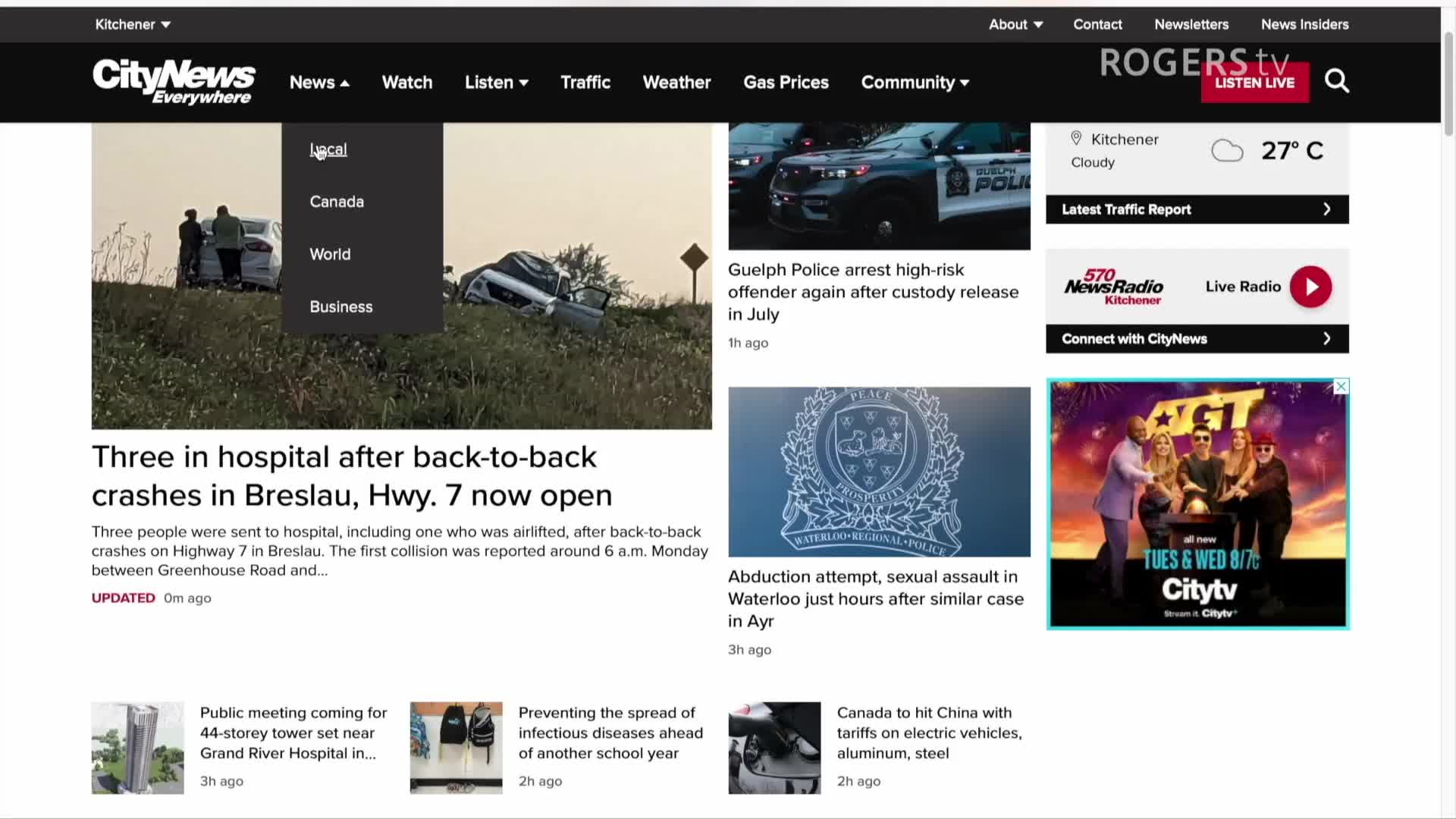Expand the Listen dropdown menu
Screen dimensions: 1456x819
(497, 82)
